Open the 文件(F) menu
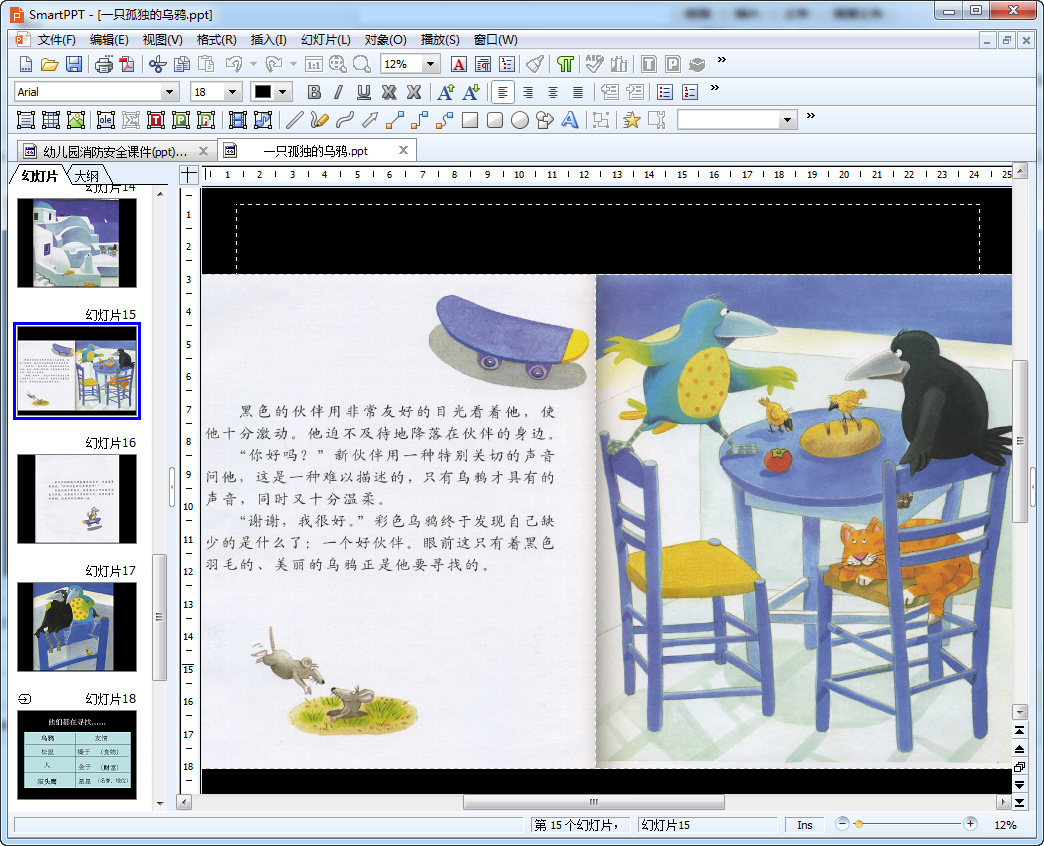This screenshot has height=846, width=1044. [57, 40]
